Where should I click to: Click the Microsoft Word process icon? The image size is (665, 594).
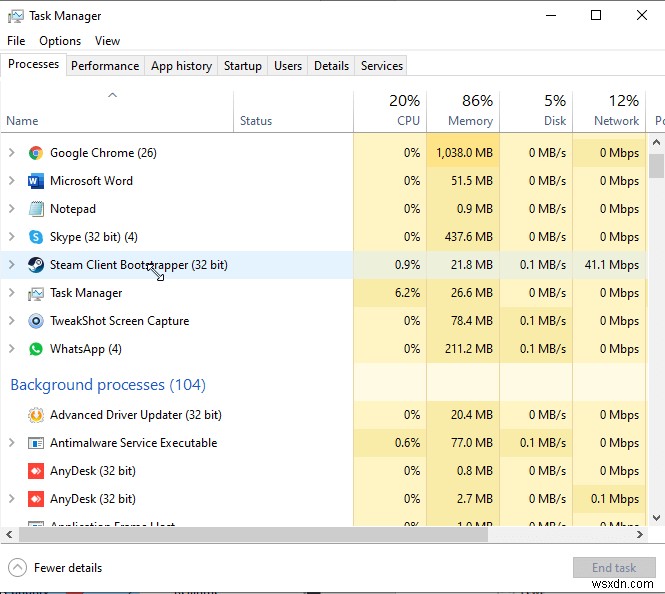click(x=36, y=181)
